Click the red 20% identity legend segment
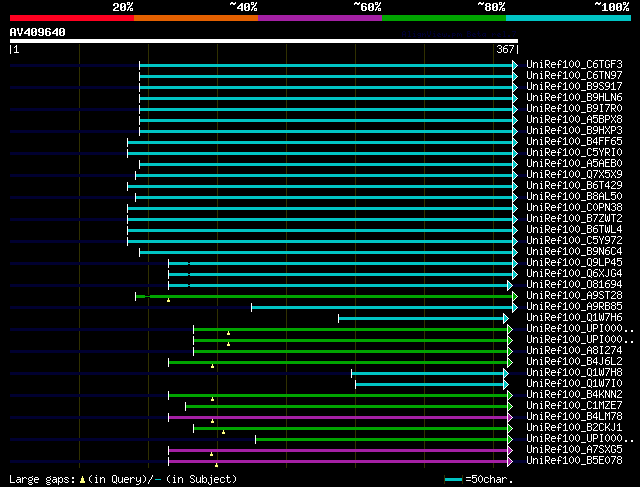 [x=72, y=18]
